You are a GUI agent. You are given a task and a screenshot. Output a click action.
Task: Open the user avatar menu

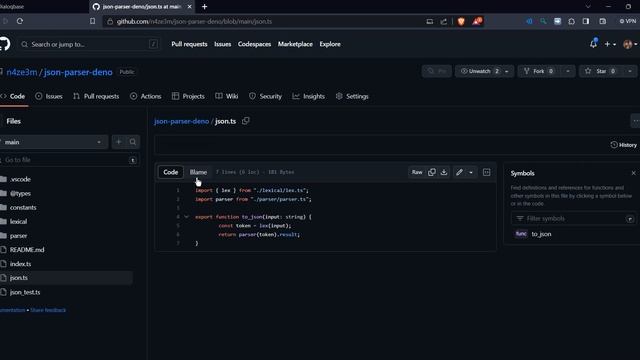click(629, 44)
